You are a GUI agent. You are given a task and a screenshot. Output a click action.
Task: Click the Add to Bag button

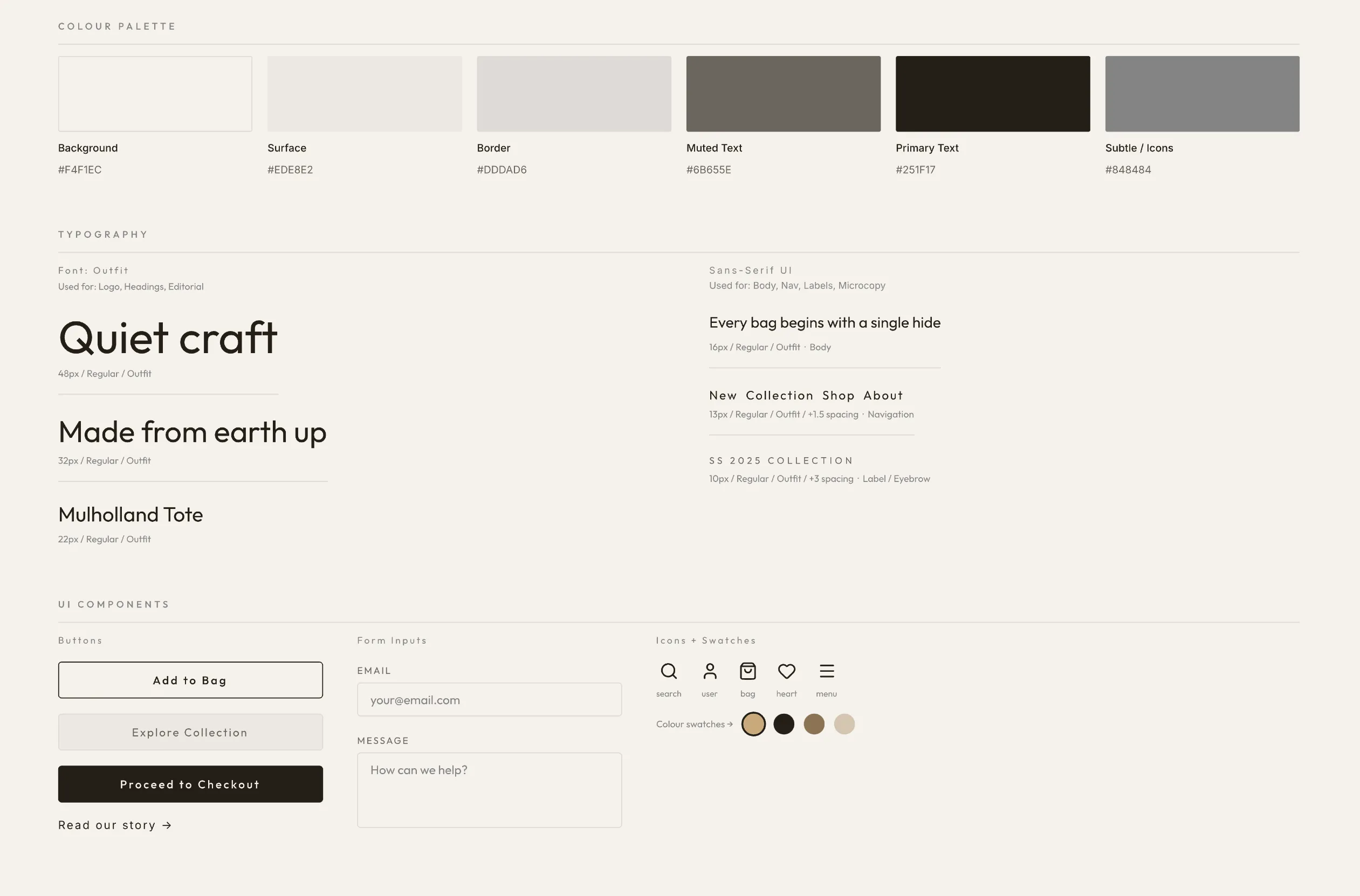pos(190,680)
